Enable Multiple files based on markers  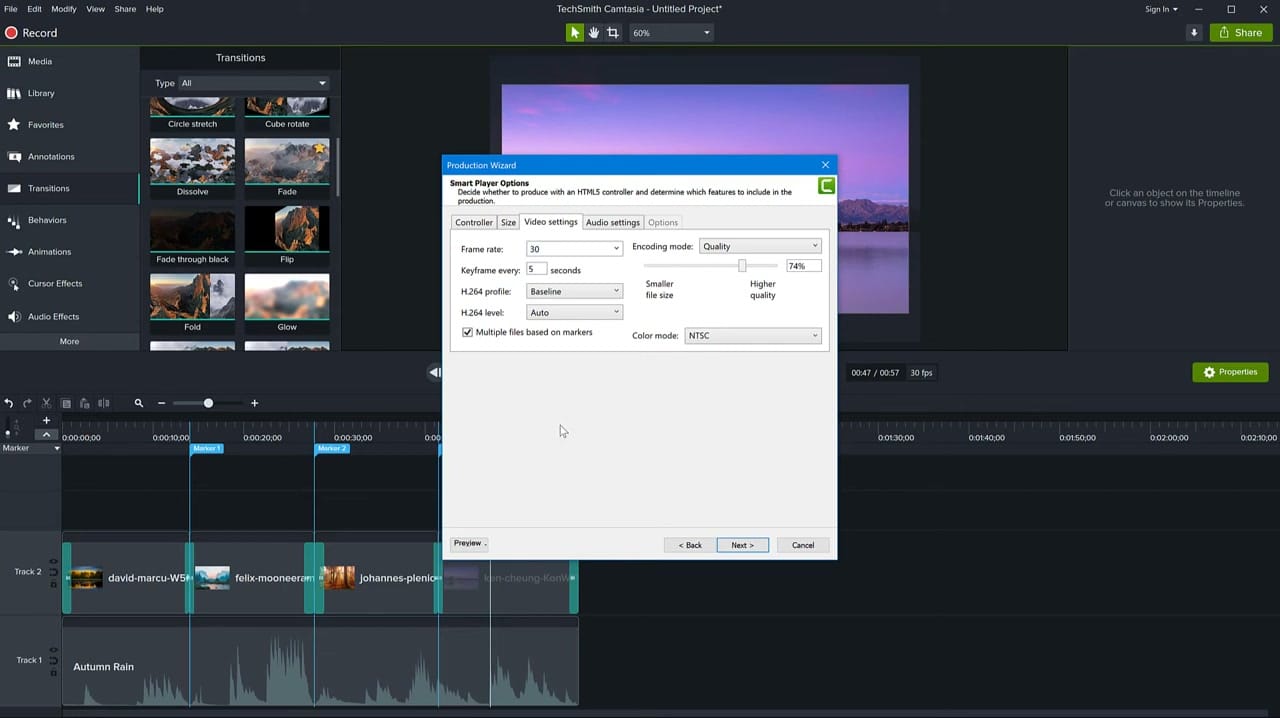click(467, 332)
